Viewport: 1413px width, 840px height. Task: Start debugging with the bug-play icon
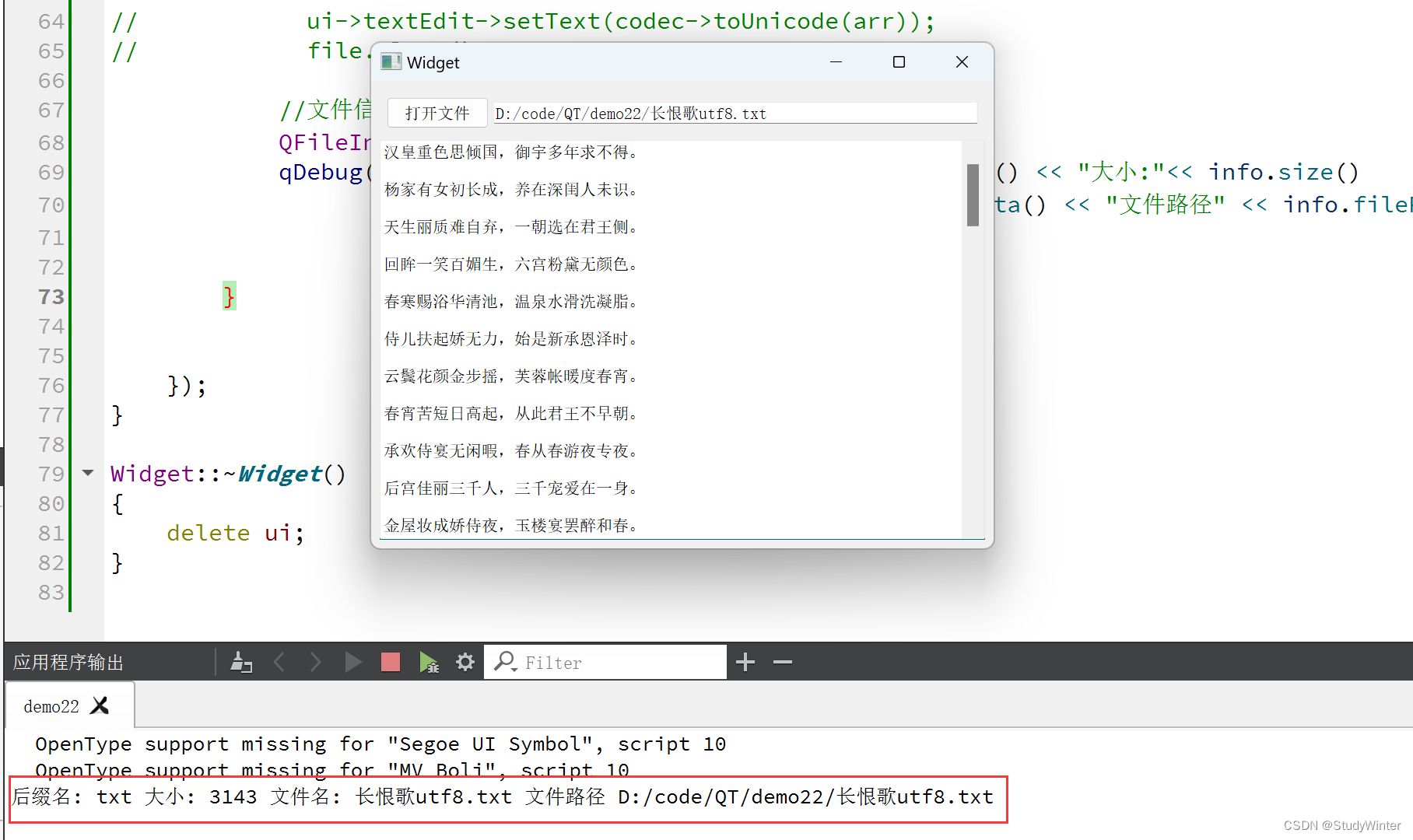[x=428, y=662]
